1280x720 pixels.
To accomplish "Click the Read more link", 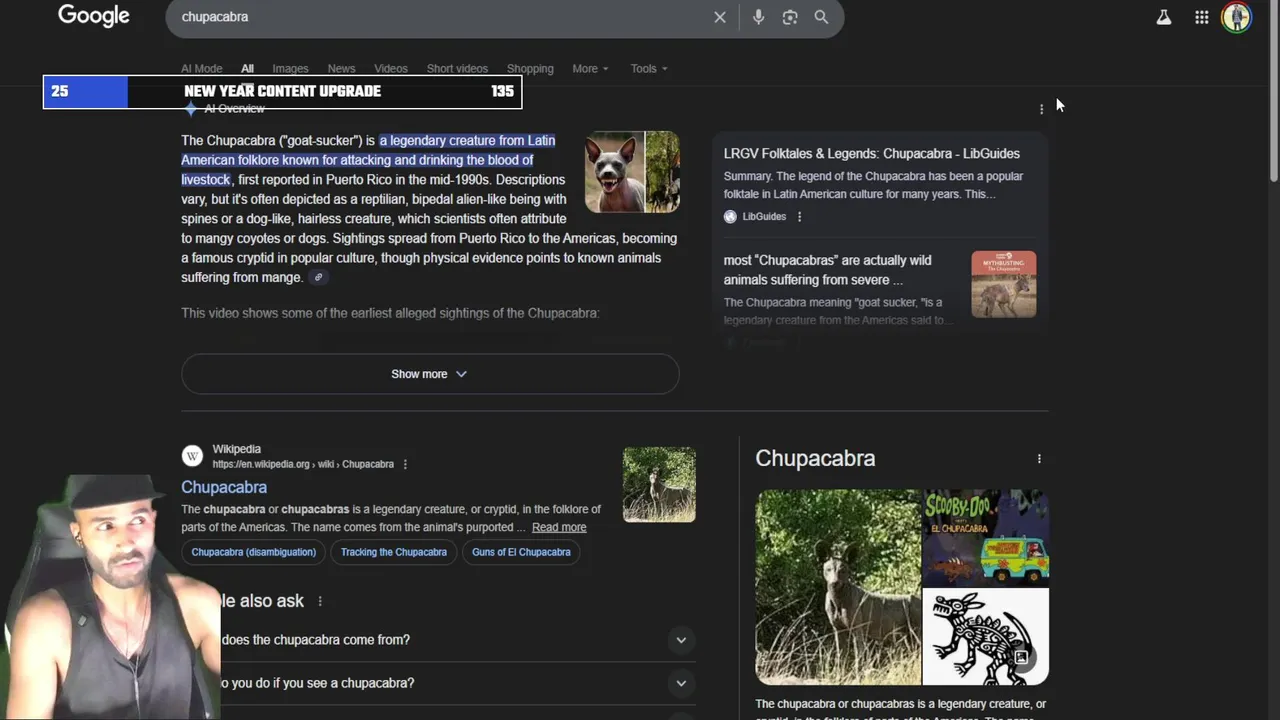I will pos(559,527).
